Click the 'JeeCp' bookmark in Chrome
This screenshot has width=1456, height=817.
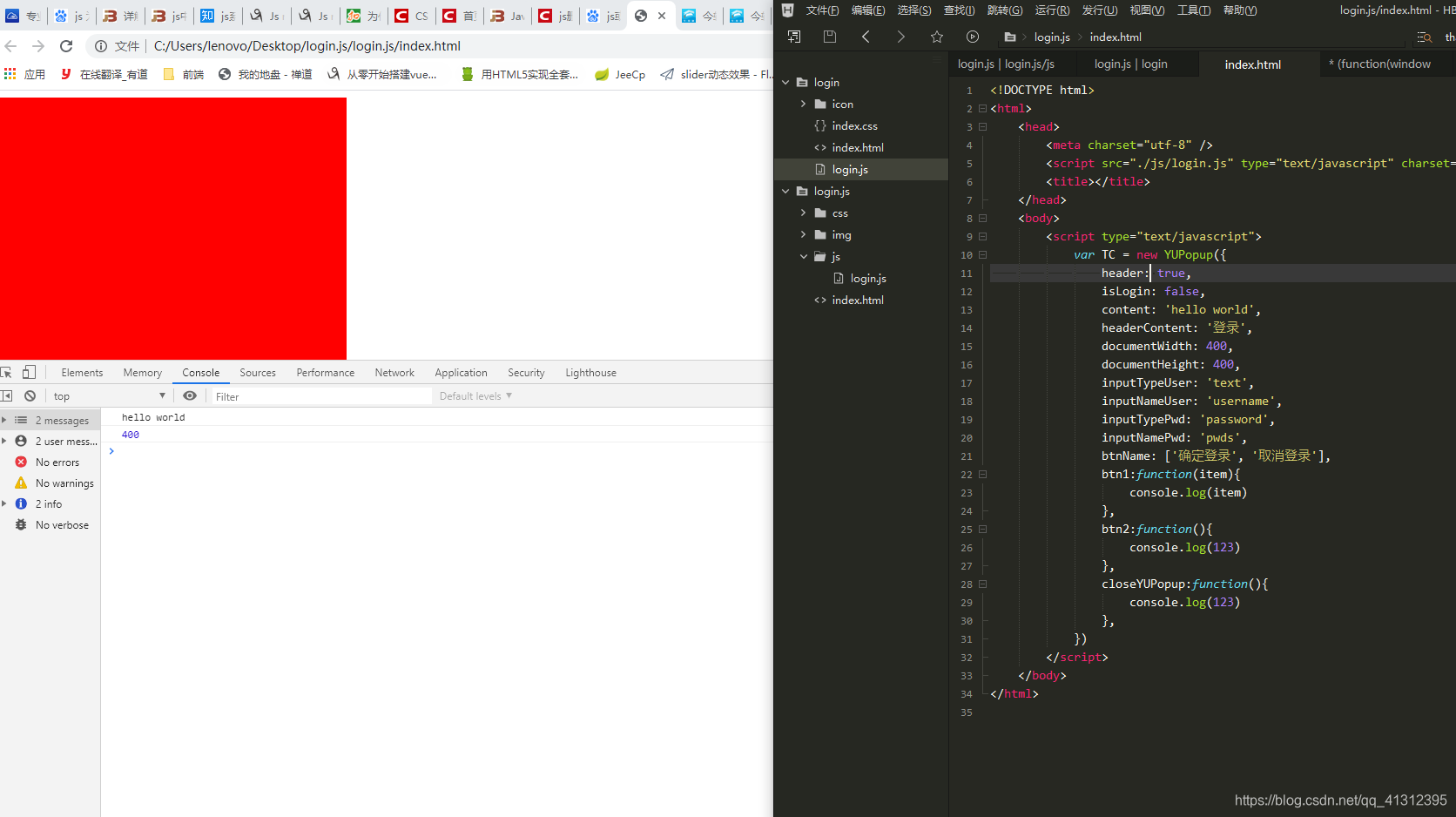point(620,75)
